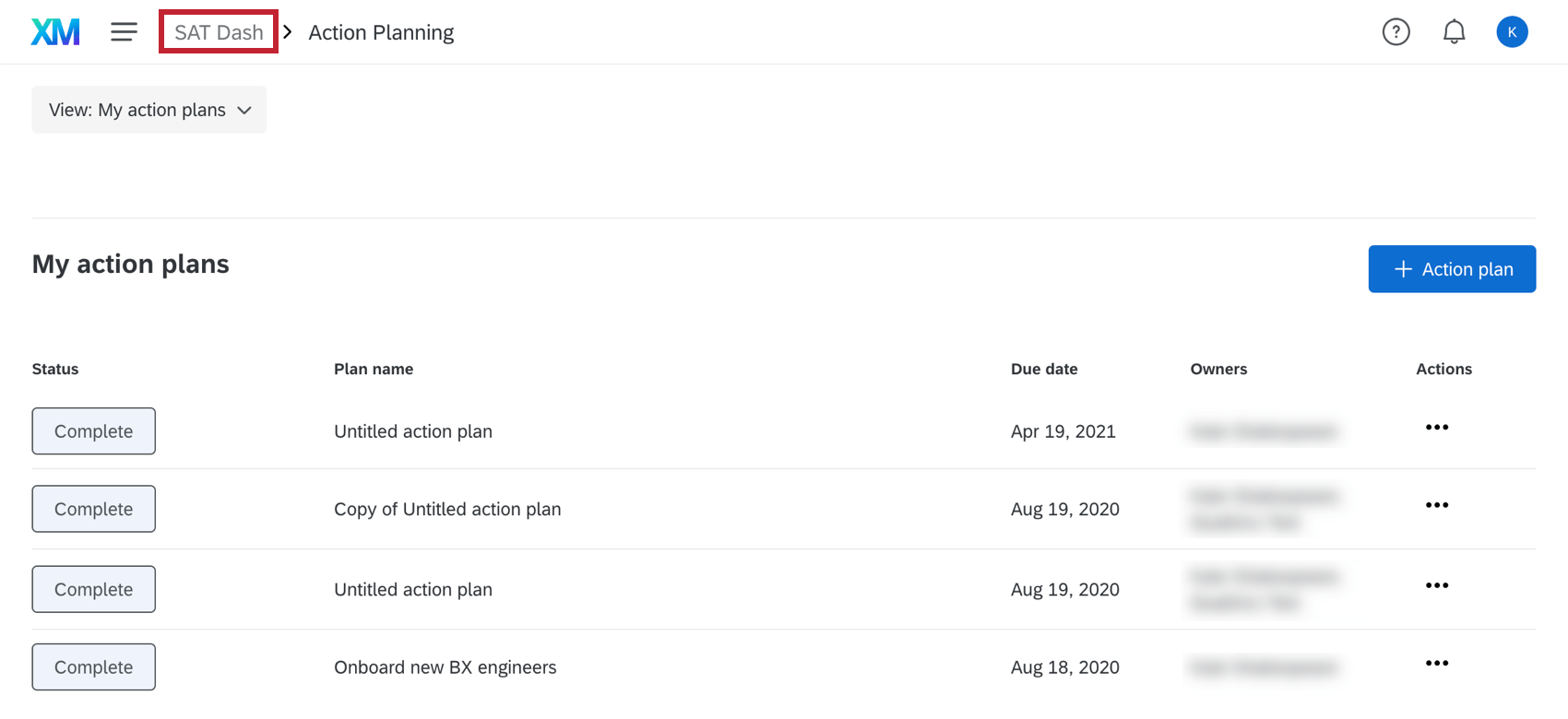Screen dimensions: 1568x719
Task: Go to SAT Dash breadcrumb
Action: coord(219,32)
